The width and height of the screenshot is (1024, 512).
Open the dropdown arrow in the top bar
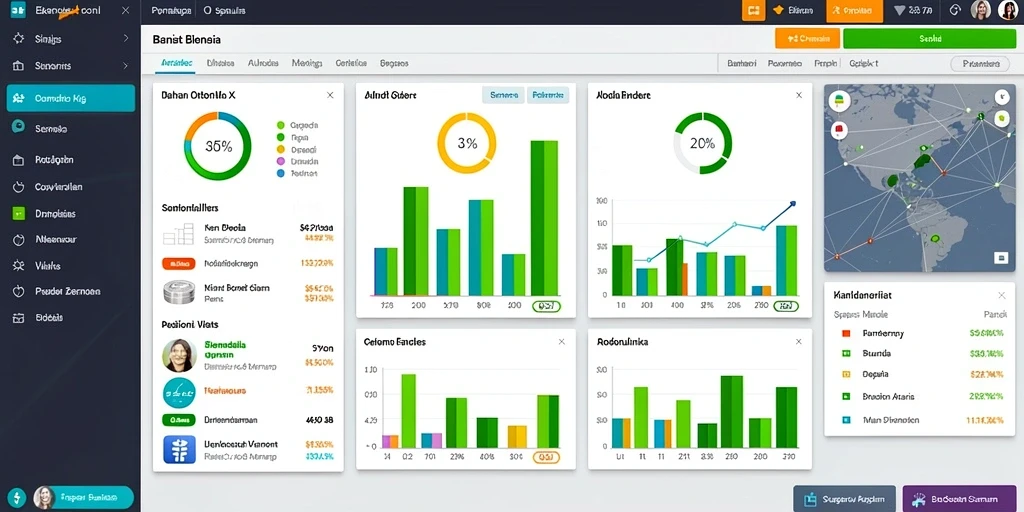pos(899,10)
